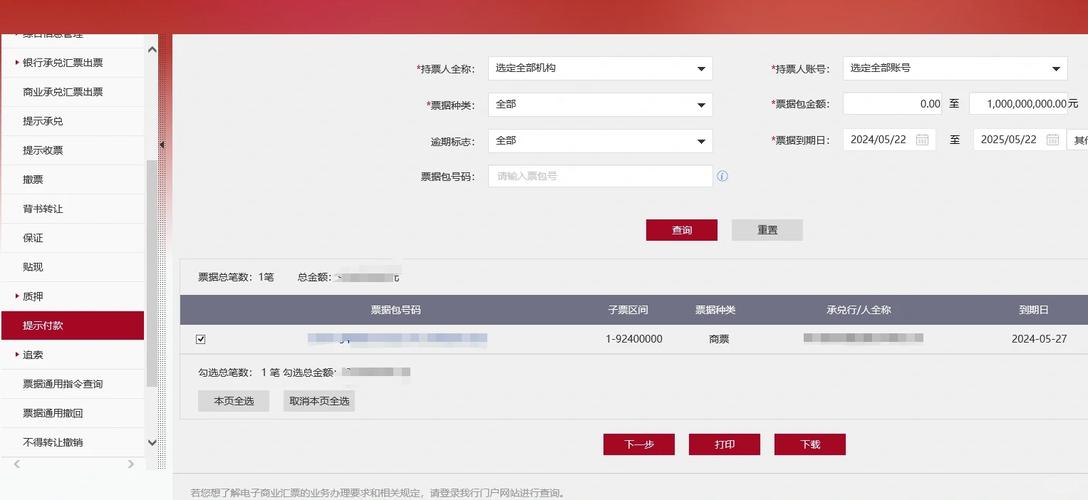Open 商业承兑汇票出票 in sidebar

[62, 92]
